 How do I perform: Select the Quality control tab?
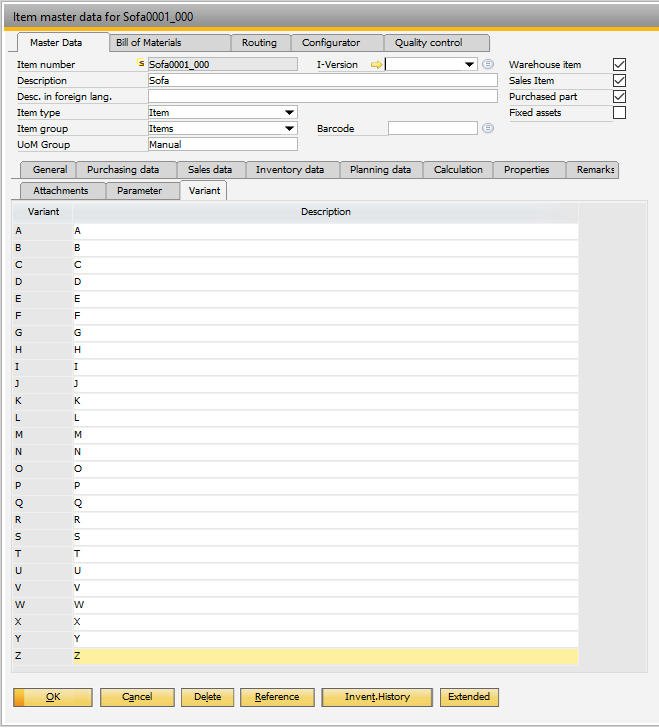[x=428, y=43]
